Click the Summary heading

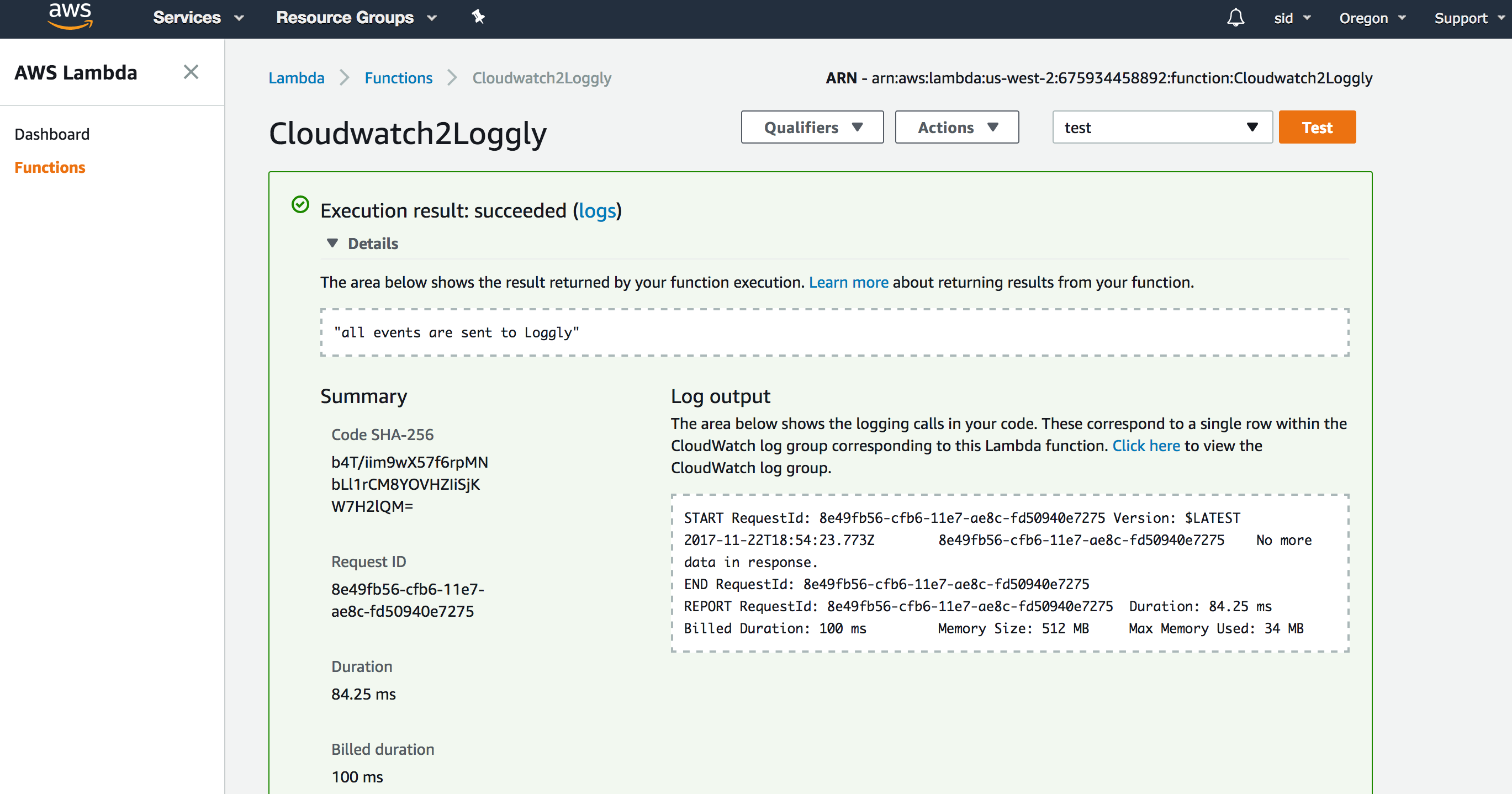pyautogui.click(x=363, y=396)
